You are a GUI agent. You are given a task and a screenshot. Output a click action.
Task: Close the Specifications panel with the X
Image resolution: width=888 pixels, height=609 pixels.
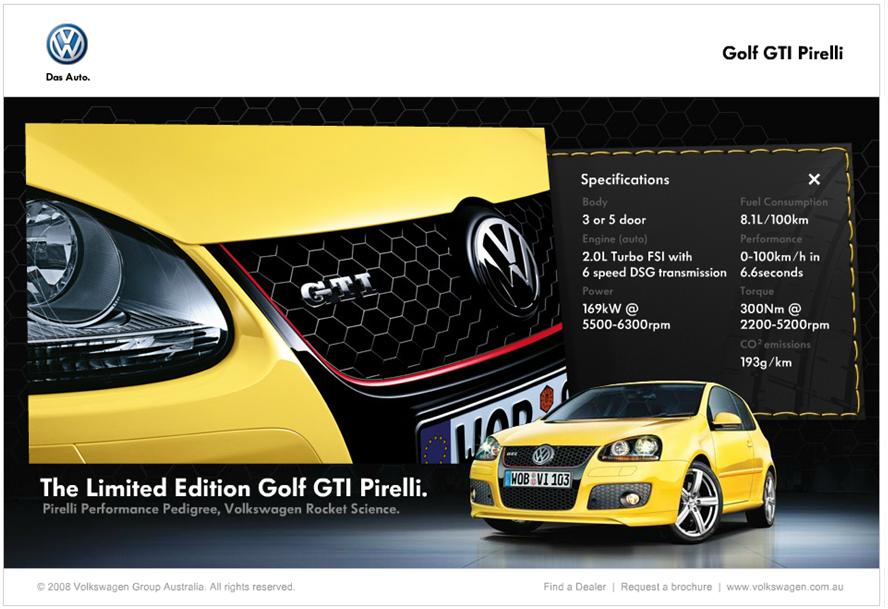point(814,179)
